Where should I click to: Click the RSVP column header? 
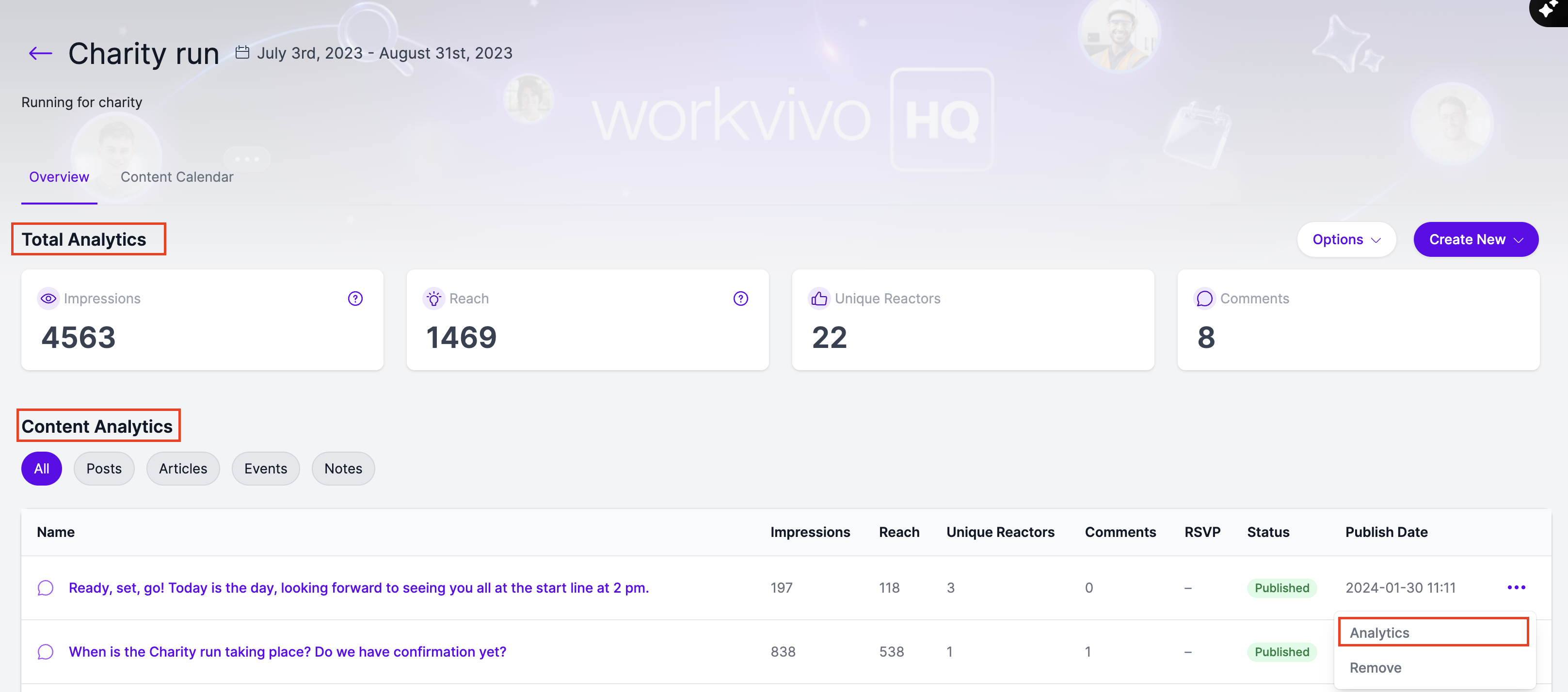(1202, 532)
